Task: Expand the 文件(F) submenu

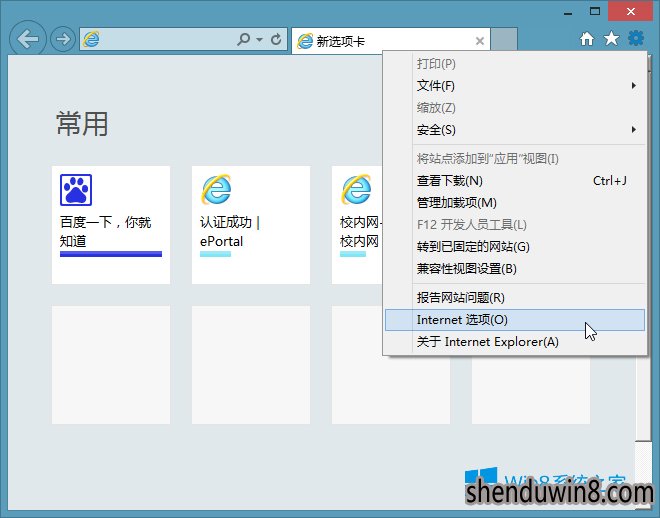Action: click(x=515, y=86)
